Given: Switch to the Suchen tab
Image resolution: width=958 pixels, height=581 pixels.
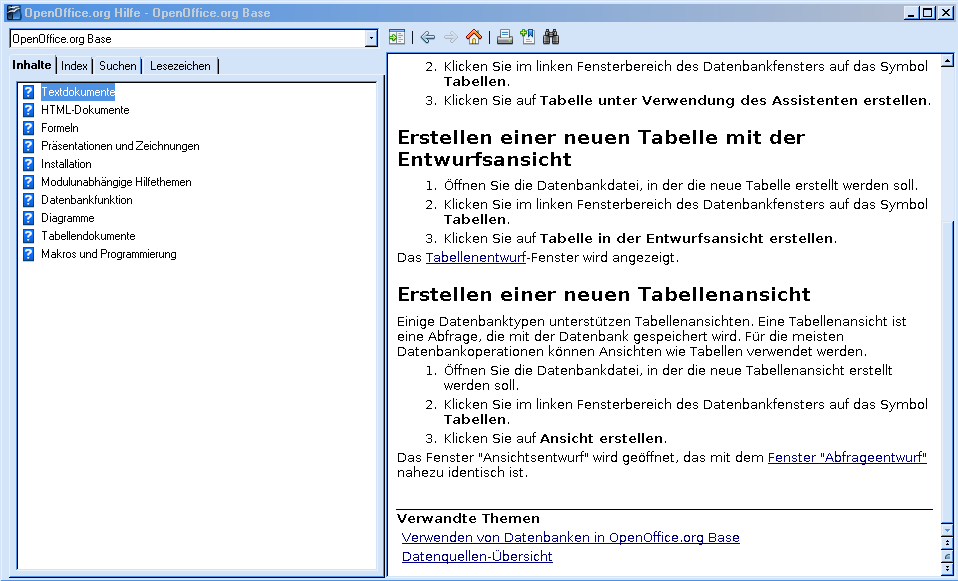Looking at the screenshot, I should point(118,66).
